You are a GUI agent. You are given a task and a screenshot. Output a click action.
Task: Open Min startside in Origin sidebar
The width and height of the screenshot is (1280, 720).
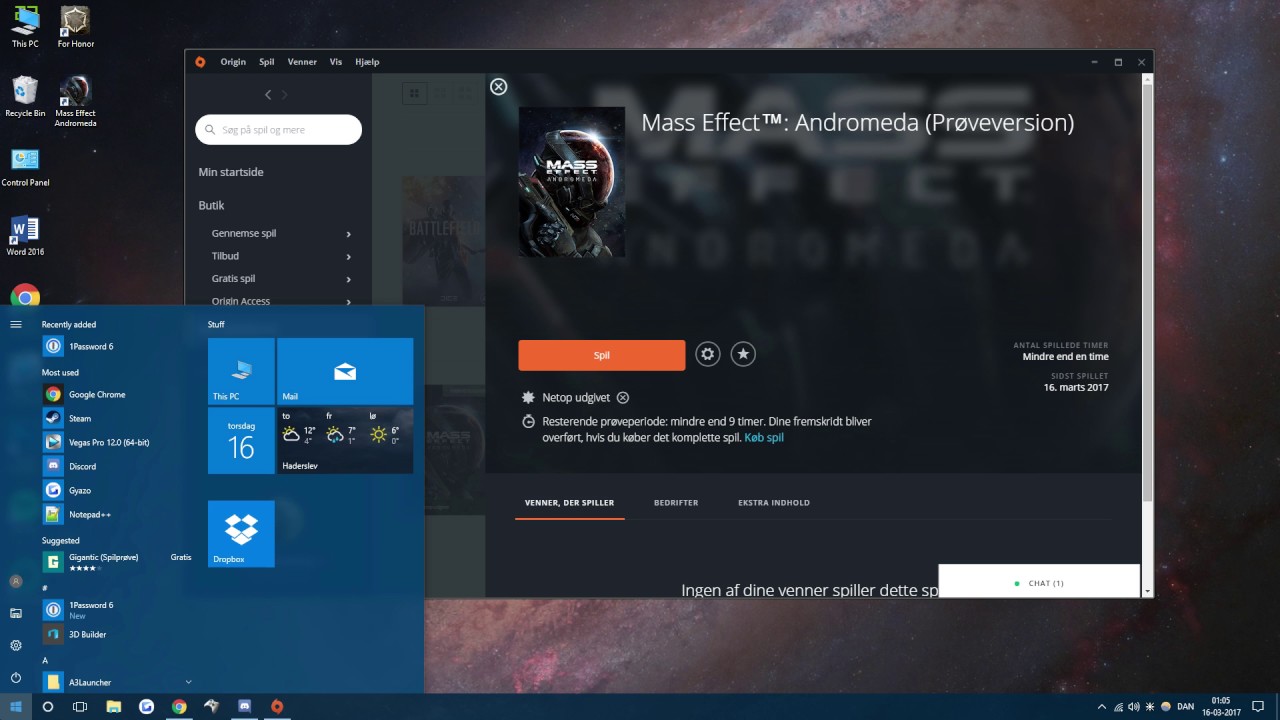pos(231,172)
